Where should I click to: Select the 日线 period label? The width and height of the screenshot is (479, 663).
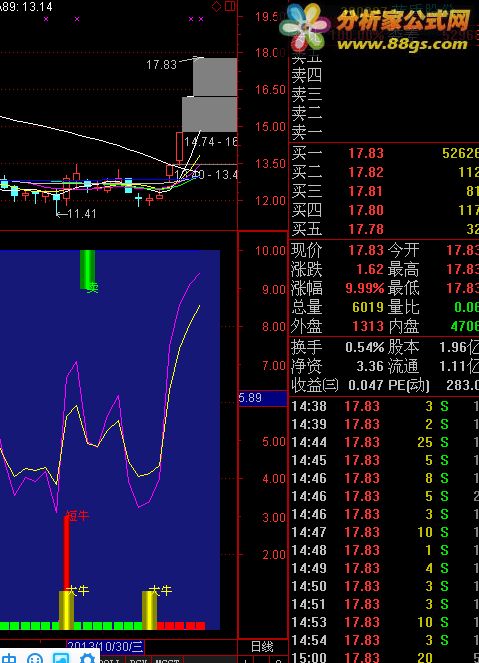coord(262,647)
